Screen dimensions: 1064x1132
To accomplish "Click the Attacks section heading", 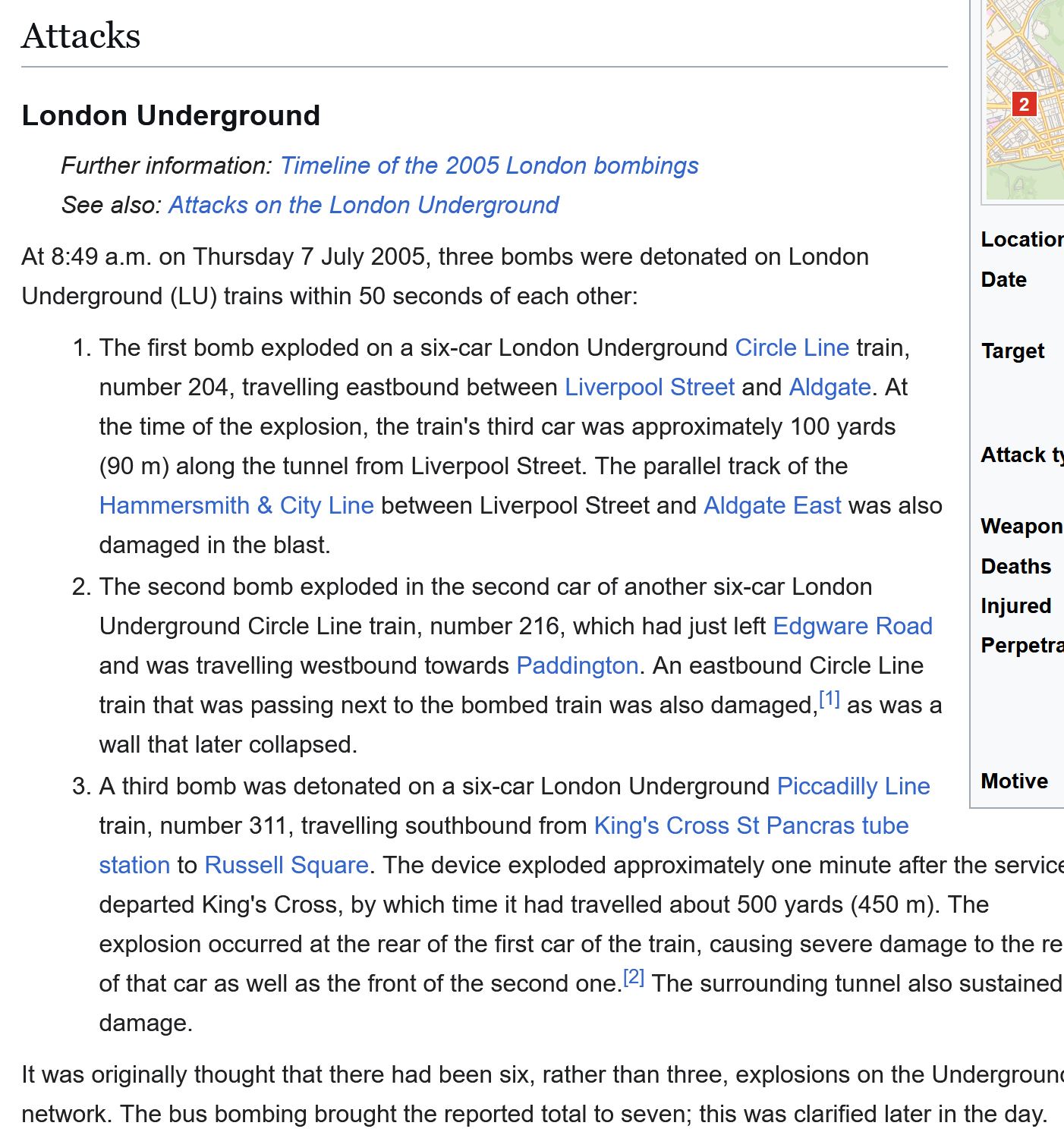I will coord(81,36).
